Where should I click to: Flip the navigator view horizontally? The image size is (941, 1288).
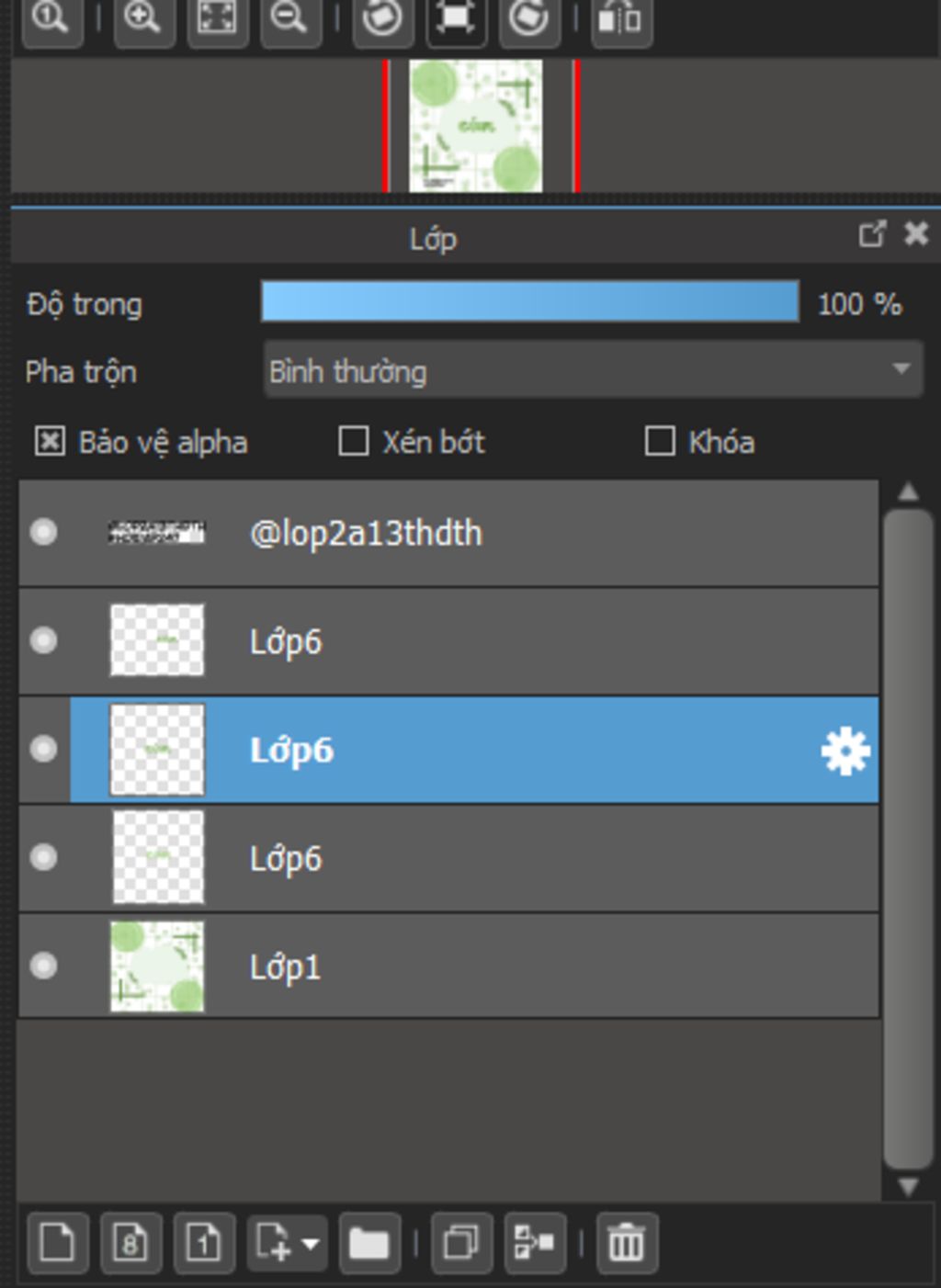point(621,17)
